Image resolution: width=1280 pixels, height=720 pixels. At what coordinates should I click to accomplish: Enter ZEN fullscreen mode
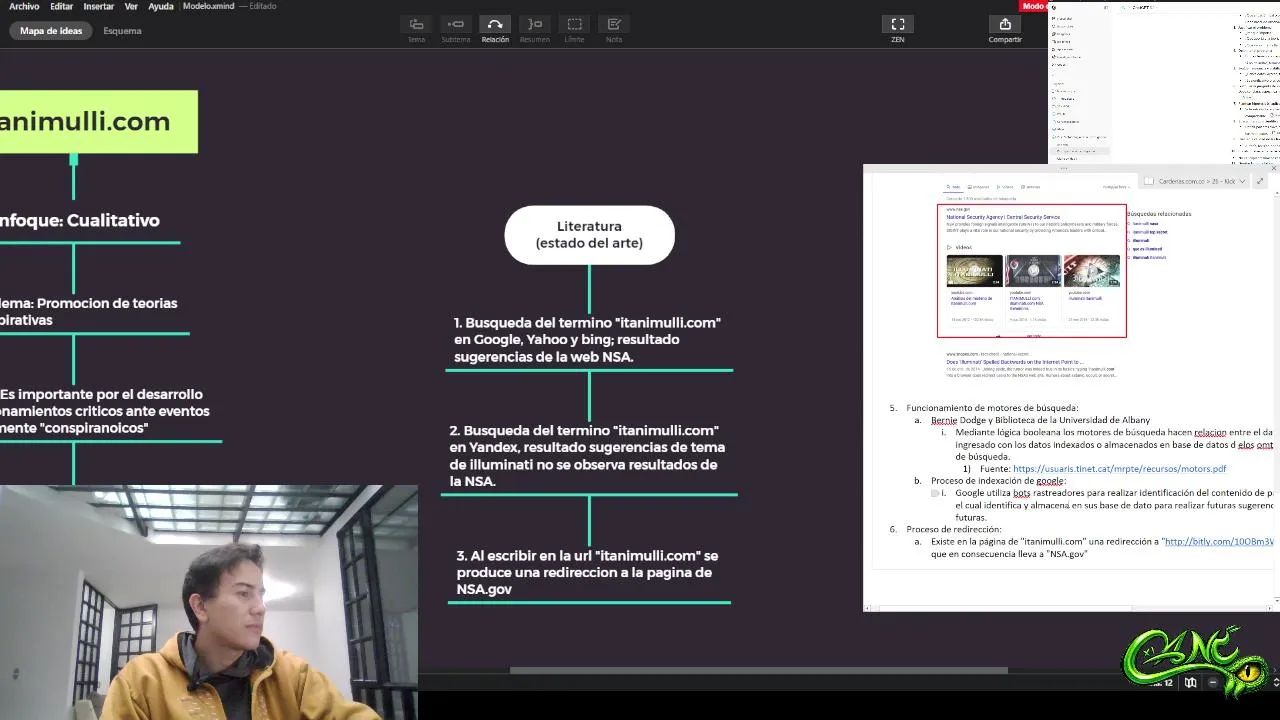pyautogui.click(x=898, y=24)
